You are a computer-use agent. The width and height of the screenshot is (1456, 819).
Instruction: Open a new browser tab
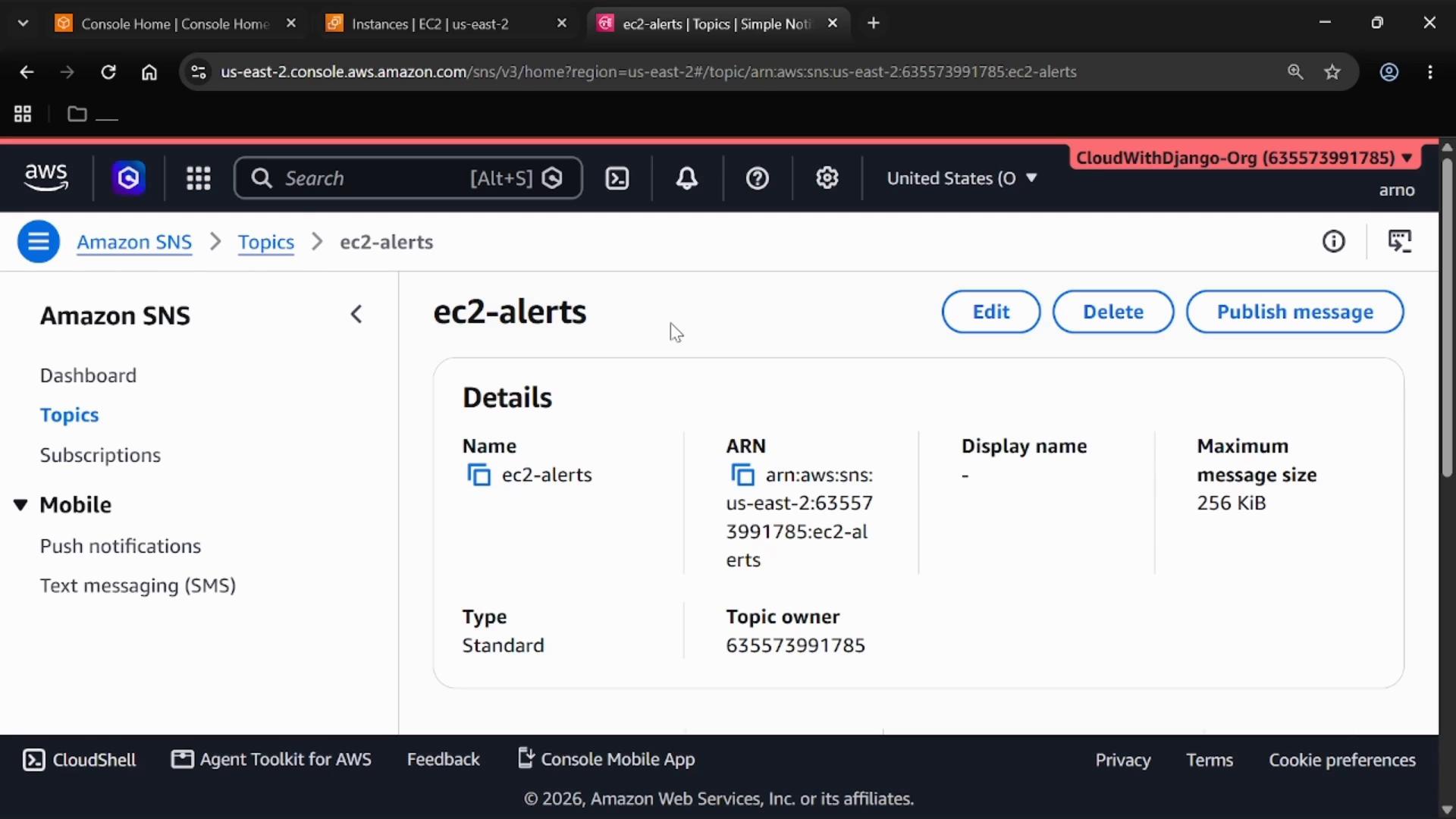(874, 24)
